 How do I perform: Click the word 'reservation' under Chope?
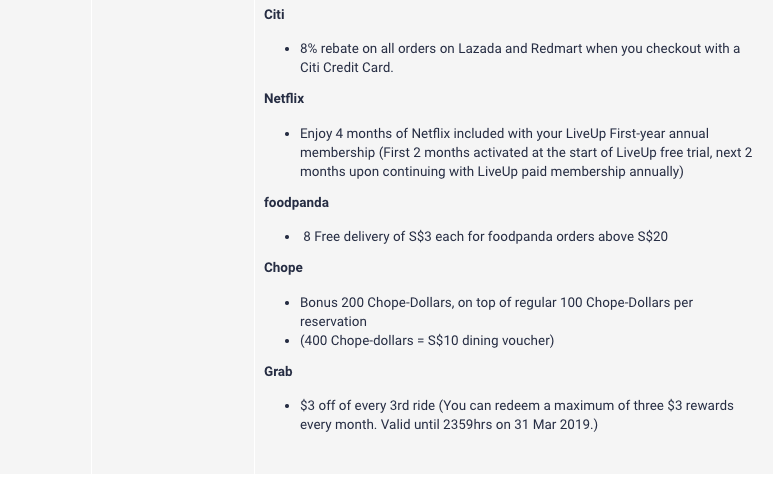[x=333, y=321]
